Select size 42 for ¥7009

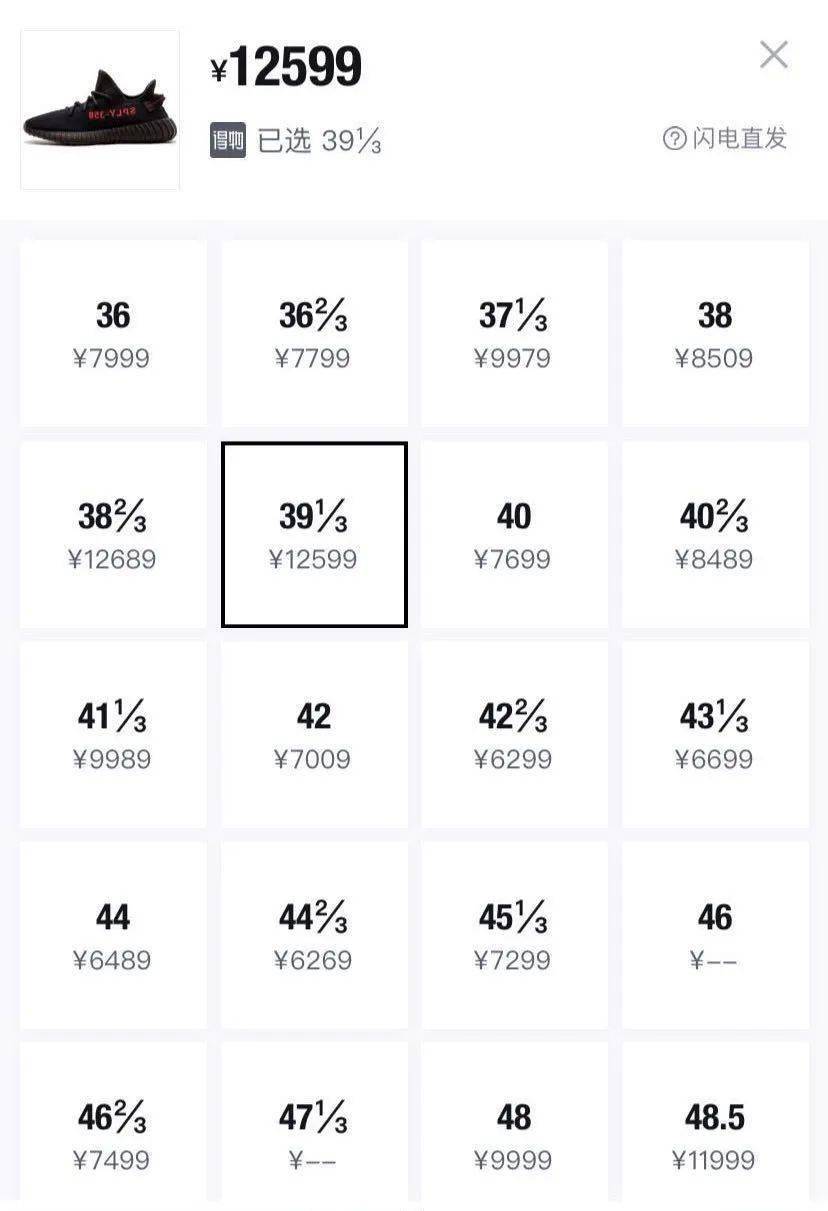[x=314, y=734]
